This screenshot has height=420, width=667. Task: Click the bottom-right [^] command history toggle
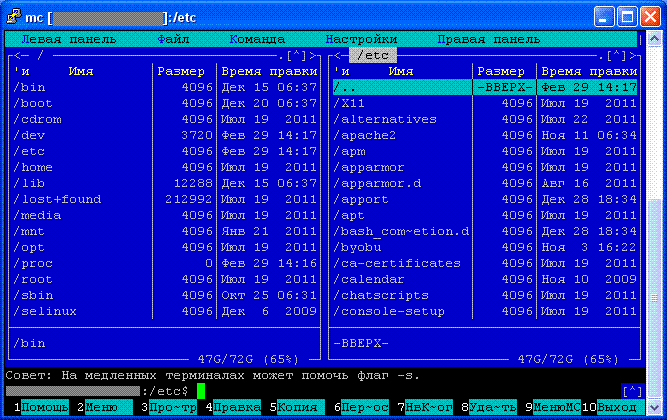pos(632,391)
